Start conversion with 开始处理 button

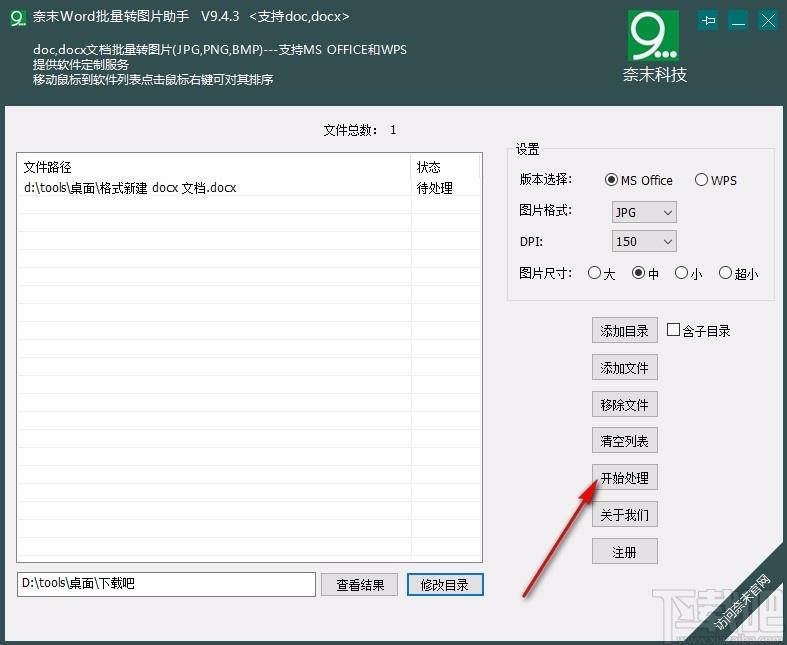coord(624,477)
